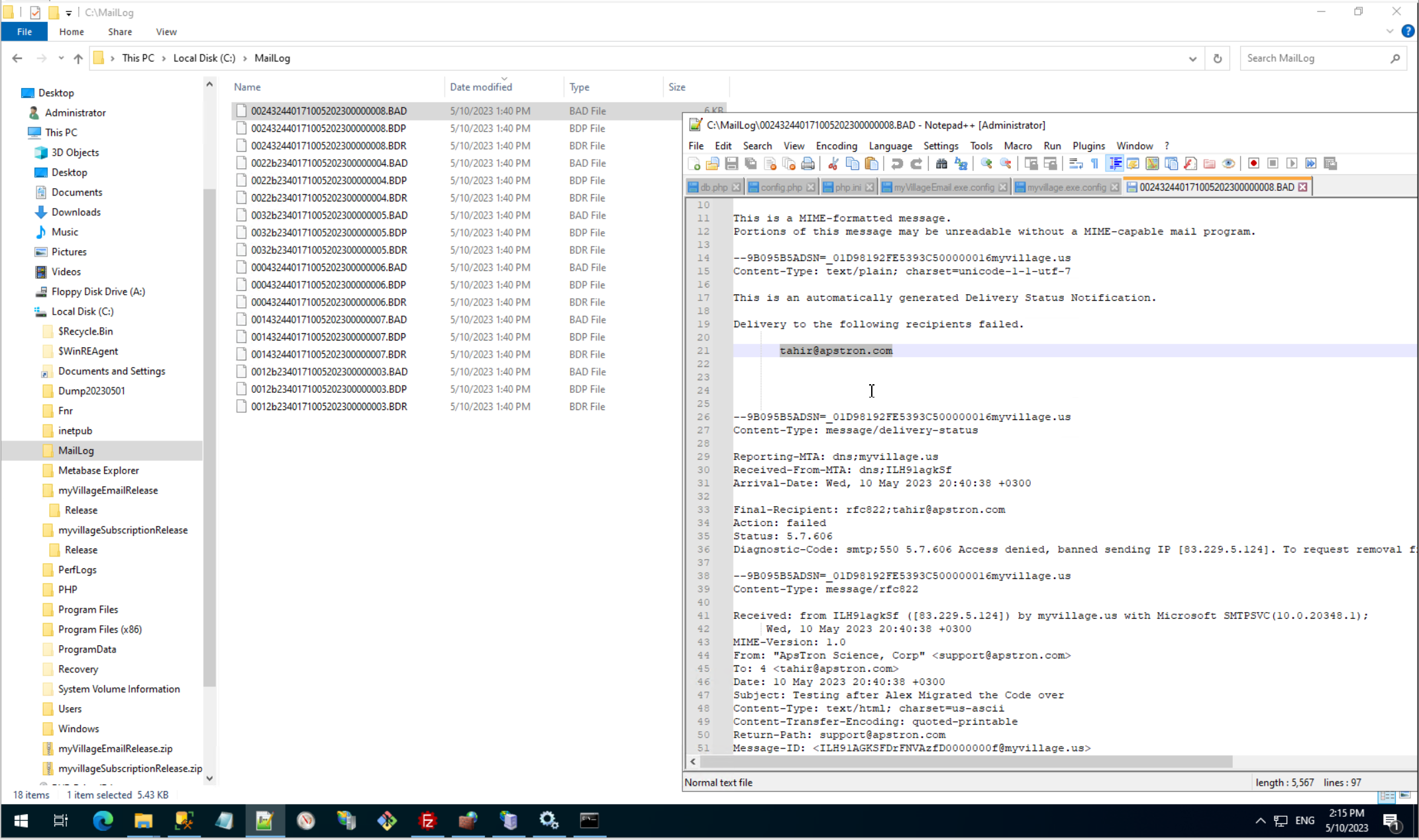Open the Quick Access Toolbar dropdown arrow

tap(69, 13)
